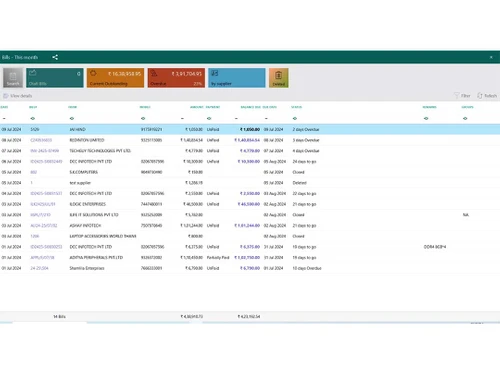This screenshot has height=375, width=500.
Task: Sort by the FROM column header
Action: 72,107
